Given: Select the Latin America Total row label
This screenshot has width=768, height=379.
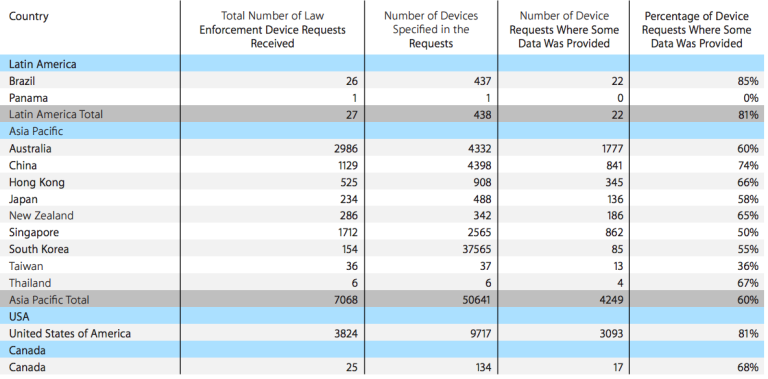Looking at the screenshot, I should pyautogui.click(x=56, y=114).
